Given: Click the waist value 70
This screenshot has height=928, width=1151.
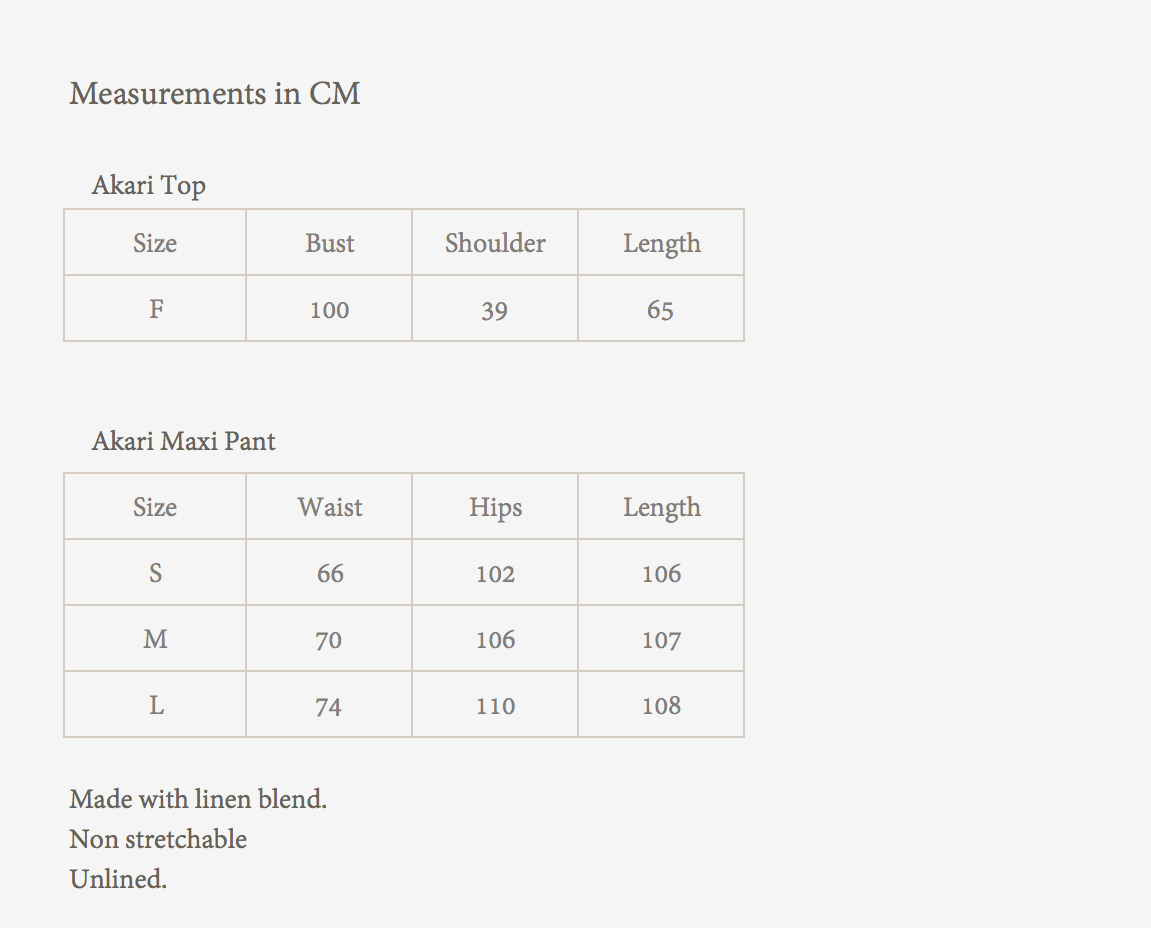Looking at the screenshot, I should pos(329,640).
